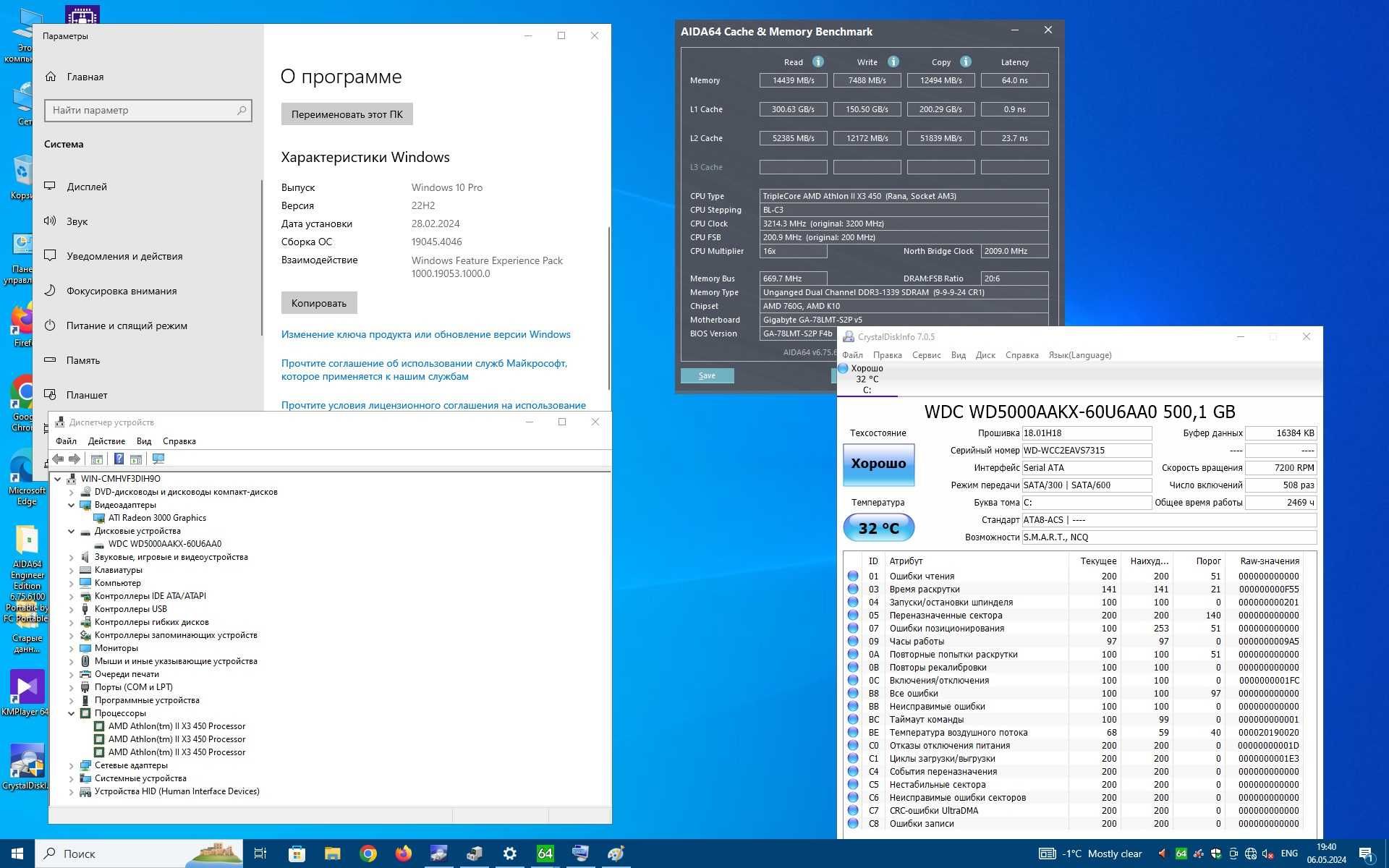Click Копировать button in Settings

(319, 303)
